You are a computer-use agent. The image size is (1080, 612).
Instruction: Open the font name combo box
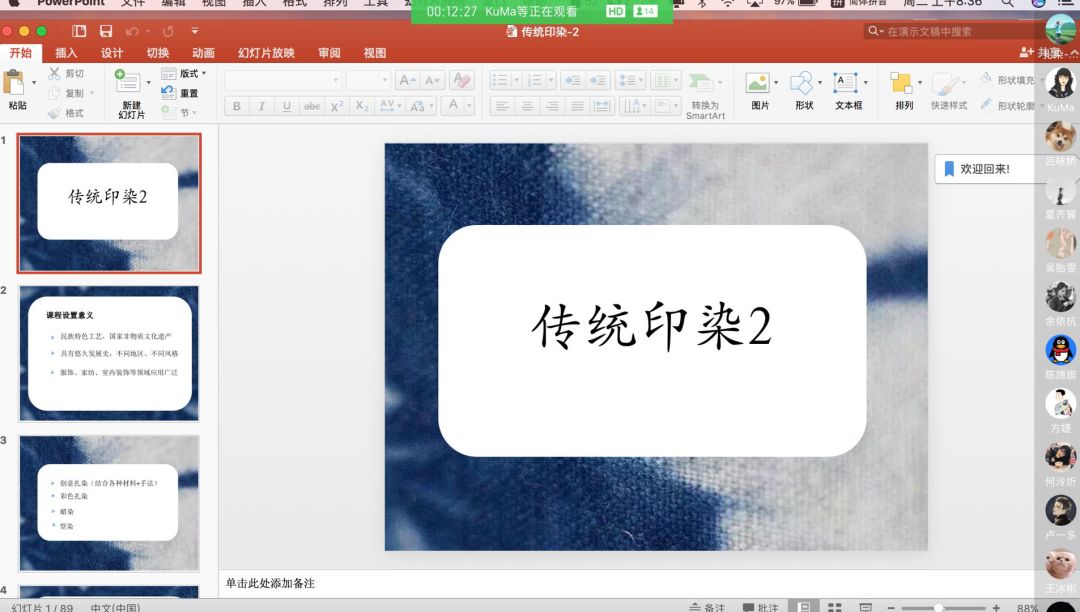pos(282,80)
